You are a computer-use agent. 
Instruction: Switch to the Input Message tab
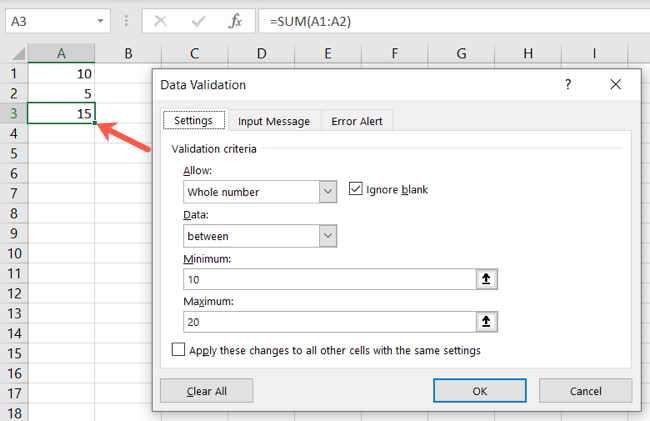pyautogui.click(x=273, y=121)
